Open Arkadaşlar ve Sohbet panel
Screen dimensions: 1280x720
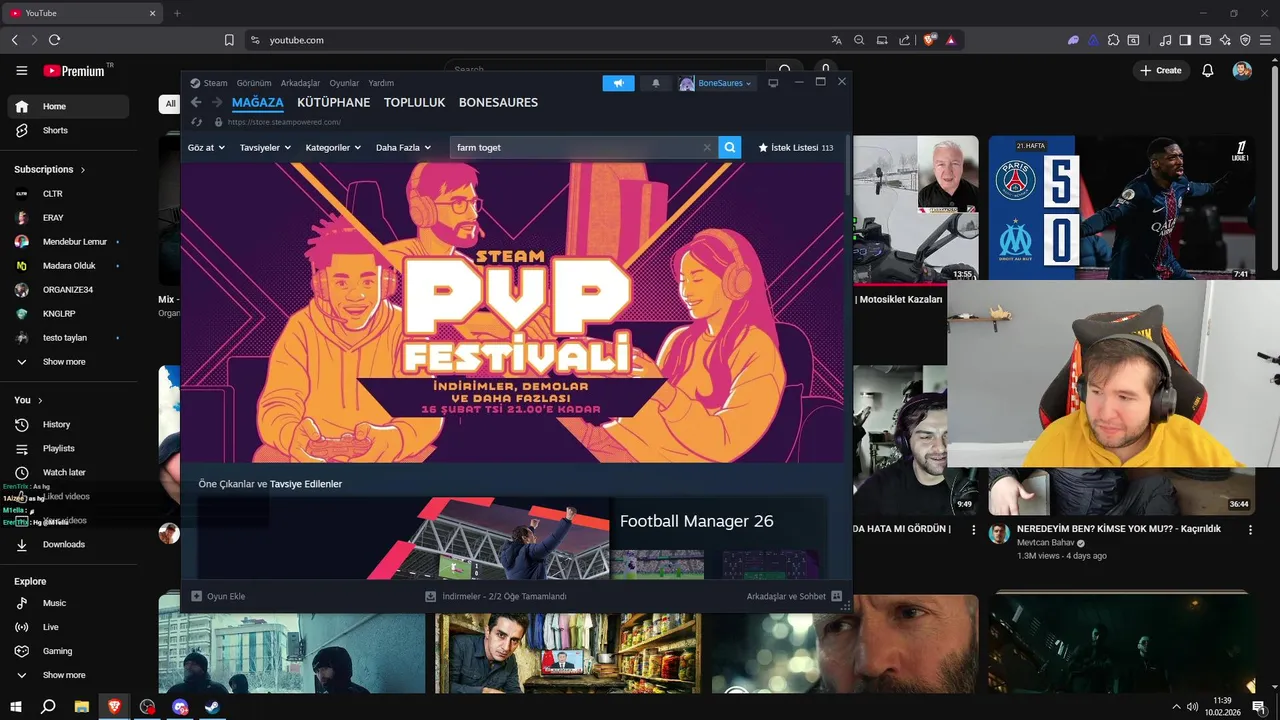tap(795, 596)
